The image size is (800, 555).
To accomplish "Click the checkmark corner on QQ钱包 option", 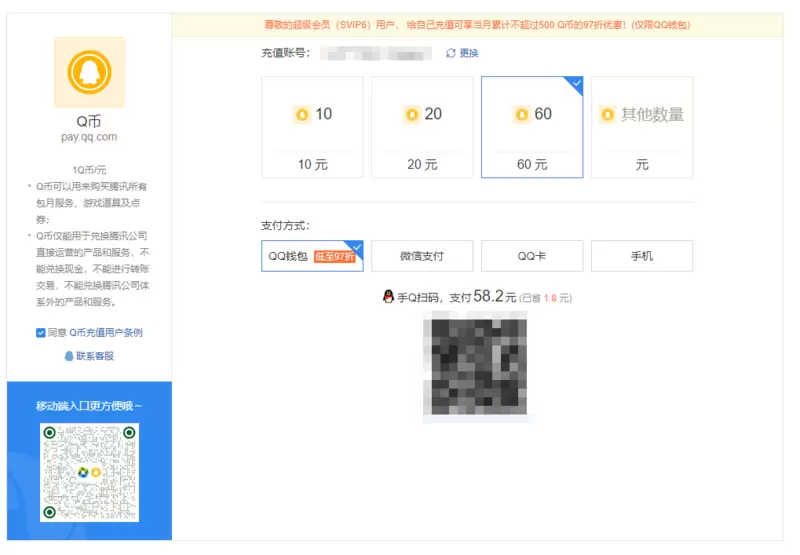I will [x=356, y=247].
